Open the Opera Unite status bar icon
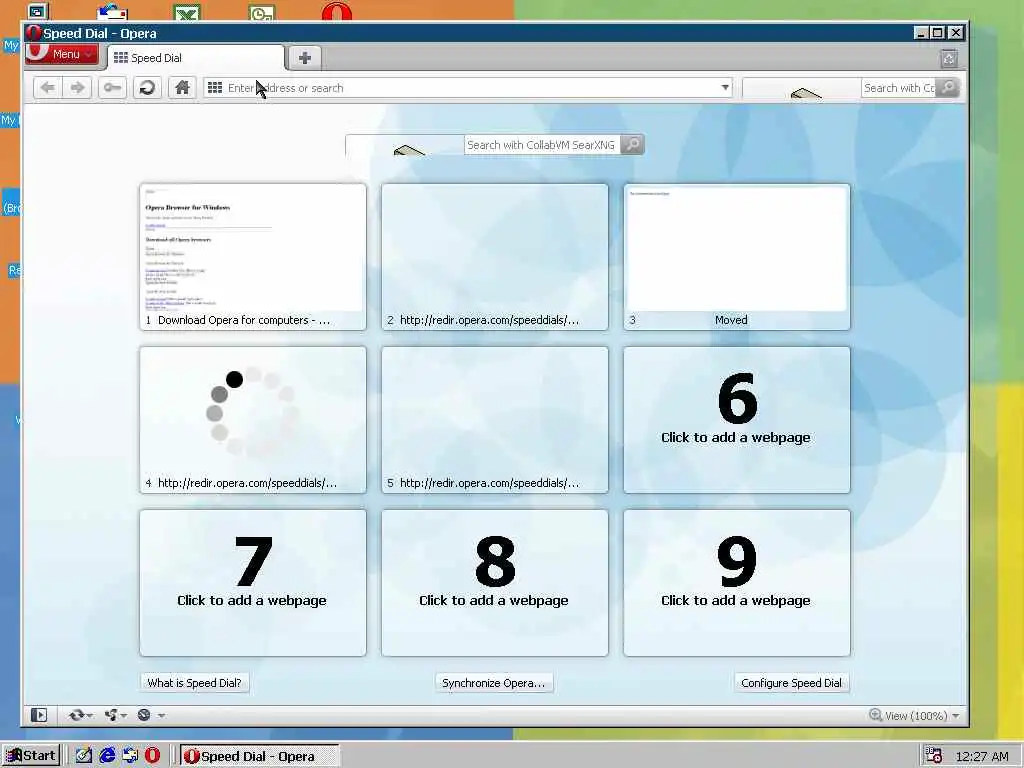 [111, 715]
